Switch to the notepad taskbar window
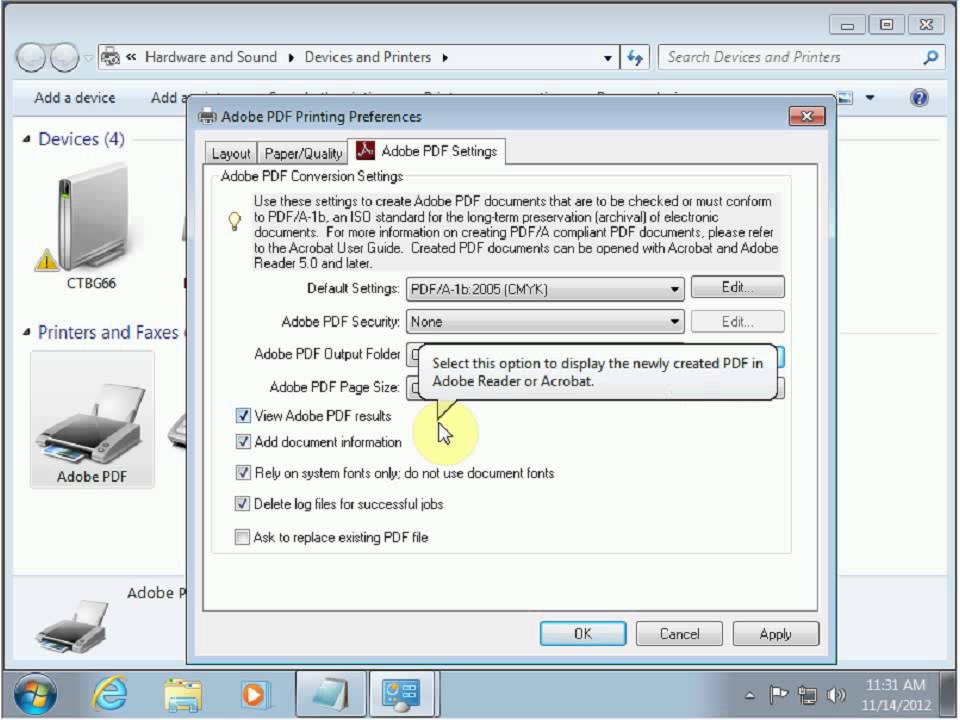This screenshot has height=720, width=960. (x=331, y=694)
